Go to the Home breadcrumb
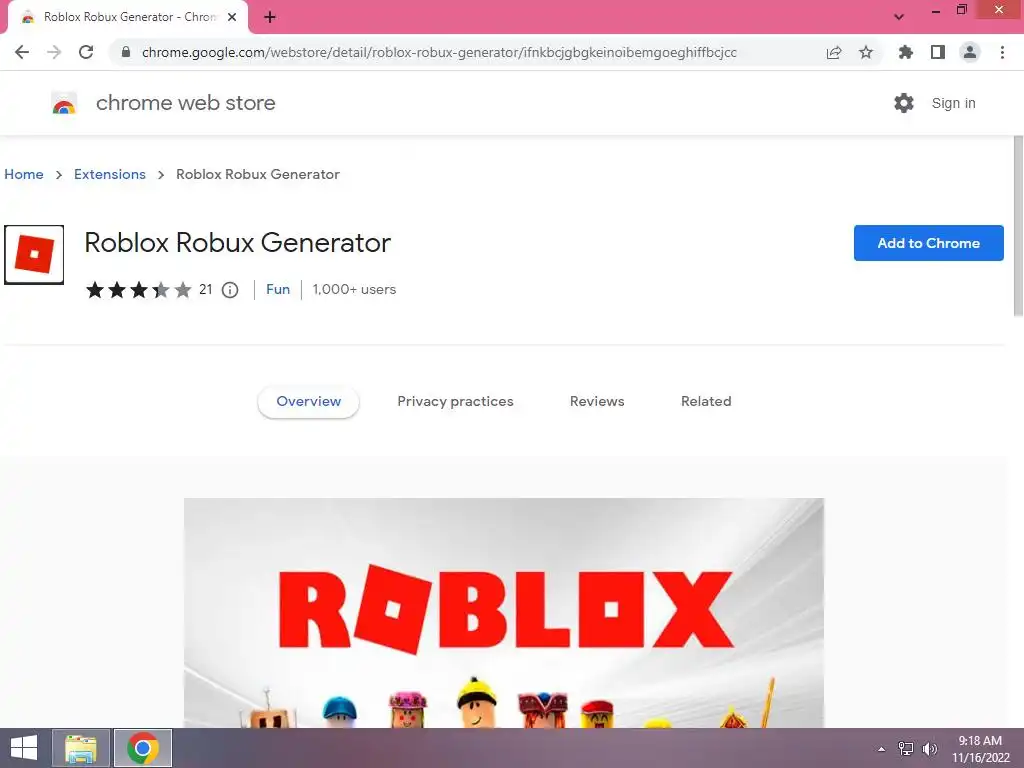This screenshot has width=1024, height=768. (24, 174)
